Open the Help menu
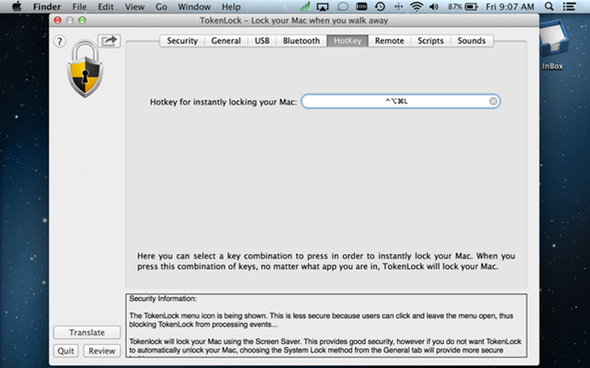Screen dimensions: 590x368 point(231,7)
